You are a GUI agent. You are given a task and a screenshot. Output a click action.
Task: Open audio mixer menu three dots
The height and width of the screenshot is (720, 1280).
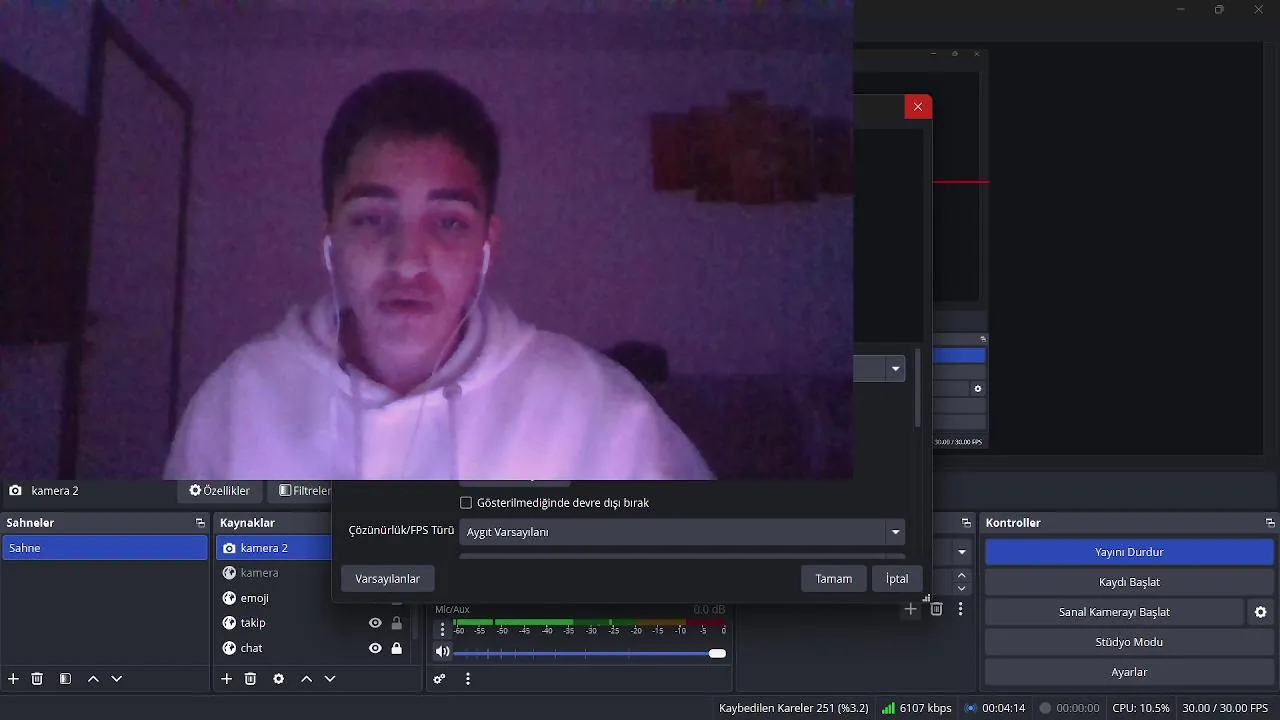pos(467,679)
